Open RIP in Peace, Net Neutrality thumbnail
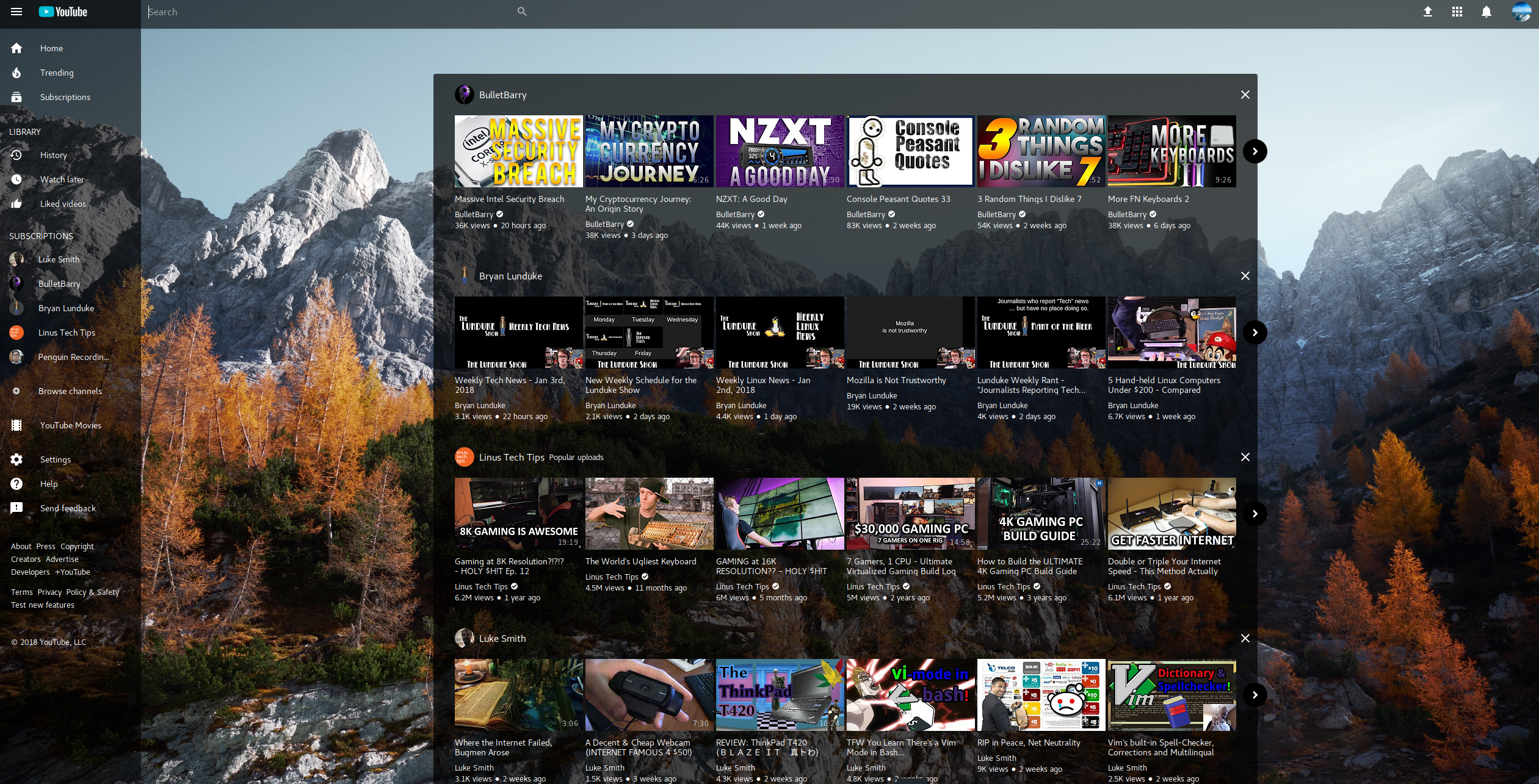The image size is (1539, 784). pos(1041,695)
